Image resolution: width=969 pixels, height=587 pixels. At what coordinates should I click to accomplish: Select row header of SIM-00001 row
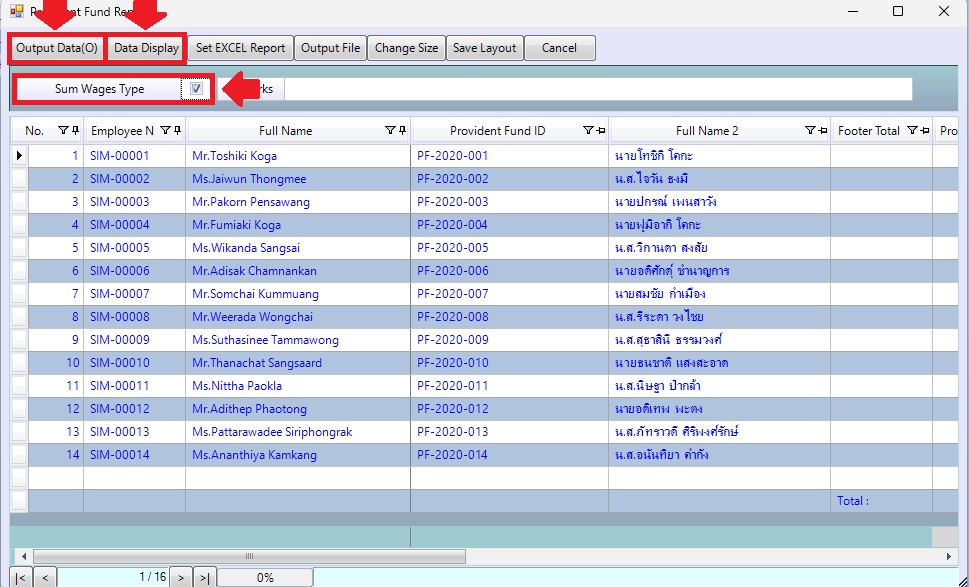click(x=19, y=156)
